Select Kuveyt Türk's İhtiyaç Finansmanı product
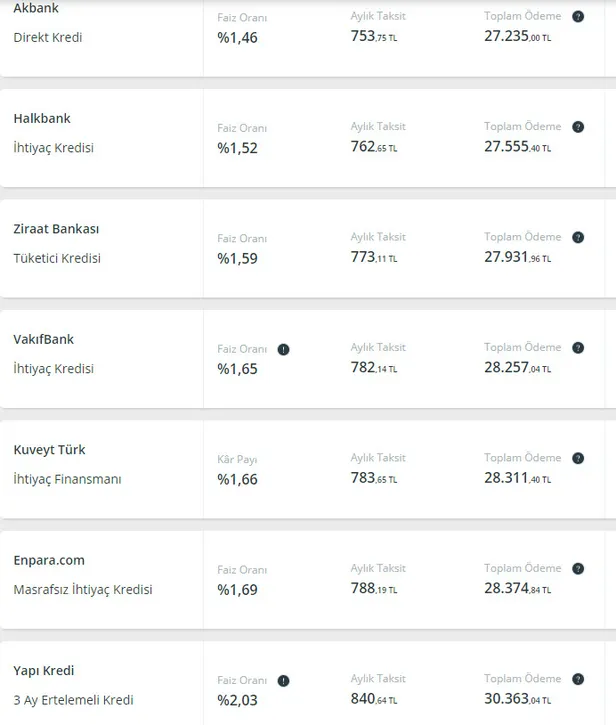The height and width of the screenshot is (725, 616). click(x=67, y=479)
